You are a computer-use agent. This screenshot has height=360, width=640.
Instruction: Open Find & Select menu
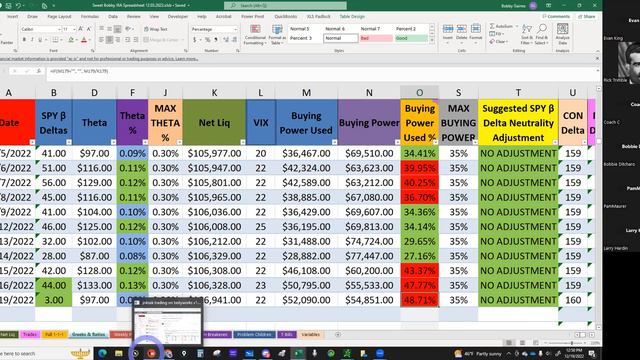(542, 34)
